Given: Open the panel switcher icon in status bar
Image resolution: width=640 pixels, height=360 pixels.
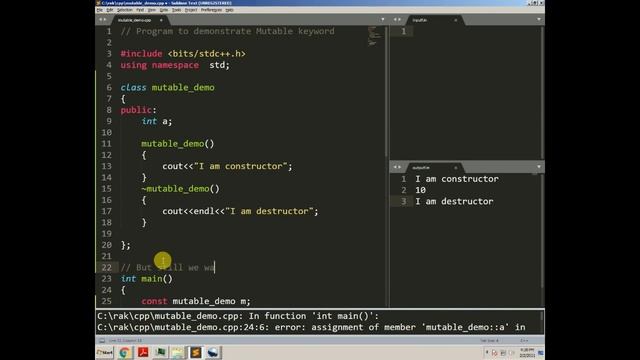Looking at the screenshot, I should tap(102, 340).
